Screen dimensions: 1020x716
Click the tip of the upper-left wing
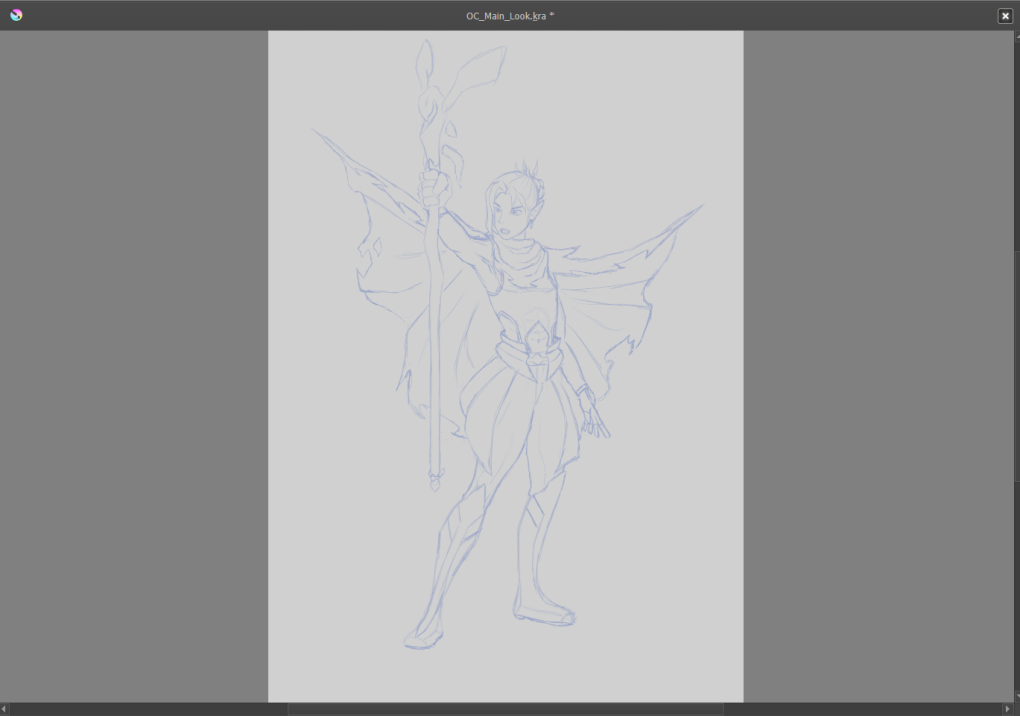[316, 132]
